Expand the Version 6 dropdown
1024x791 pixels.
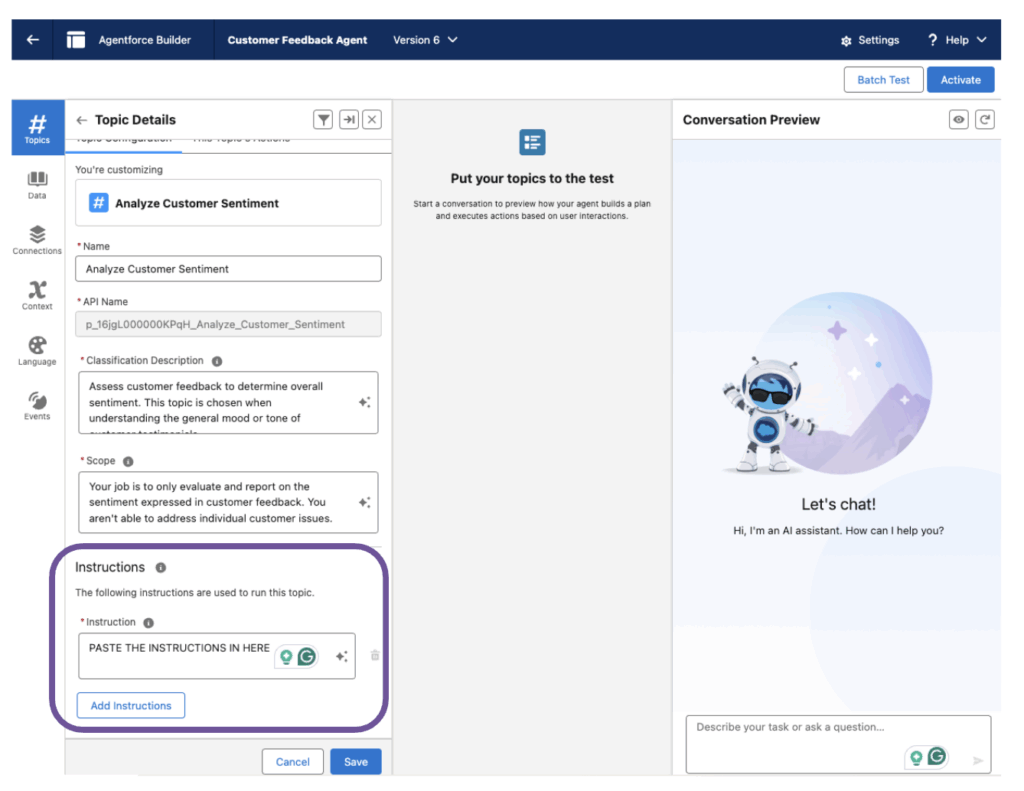click(425, 40)
